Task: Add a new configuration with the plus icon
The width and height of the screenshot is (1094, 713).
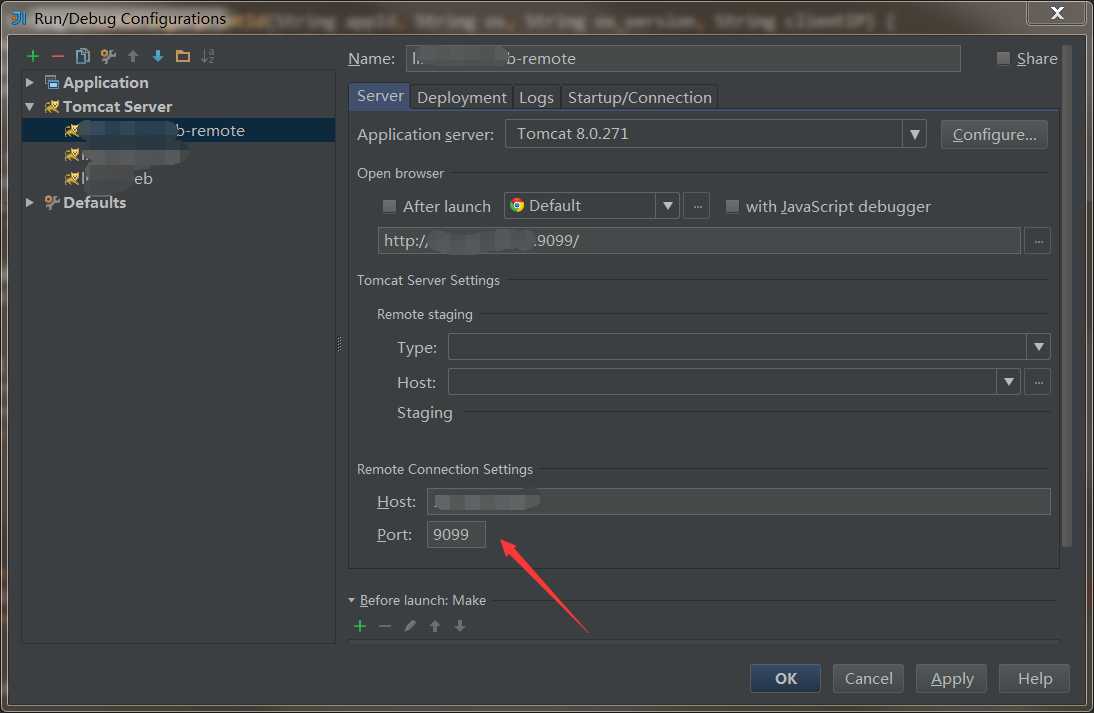Action: [x=33, y=57]
